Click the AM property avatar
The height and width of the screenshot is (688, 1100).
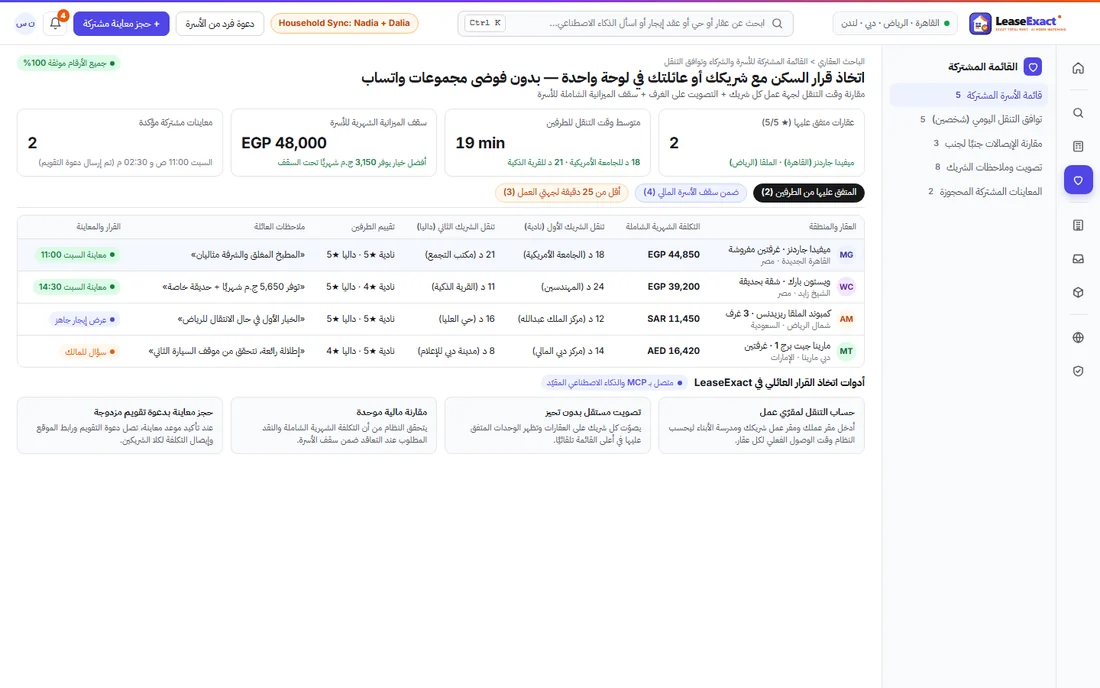click(847, 319)
